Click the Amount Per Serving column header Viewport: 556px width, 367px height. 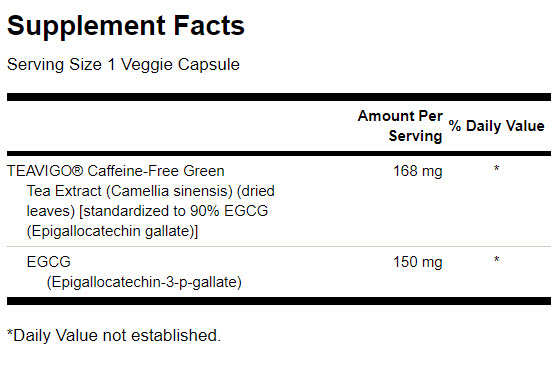[400, 126]
